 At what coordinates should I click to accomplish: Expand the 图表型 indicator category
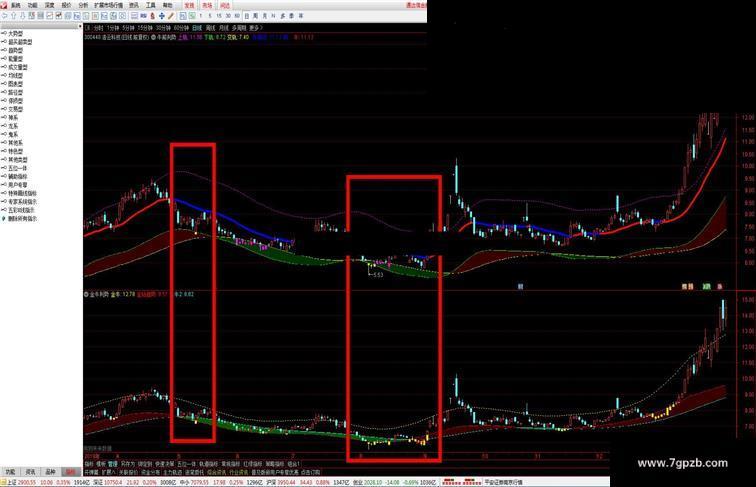point(15,84)
